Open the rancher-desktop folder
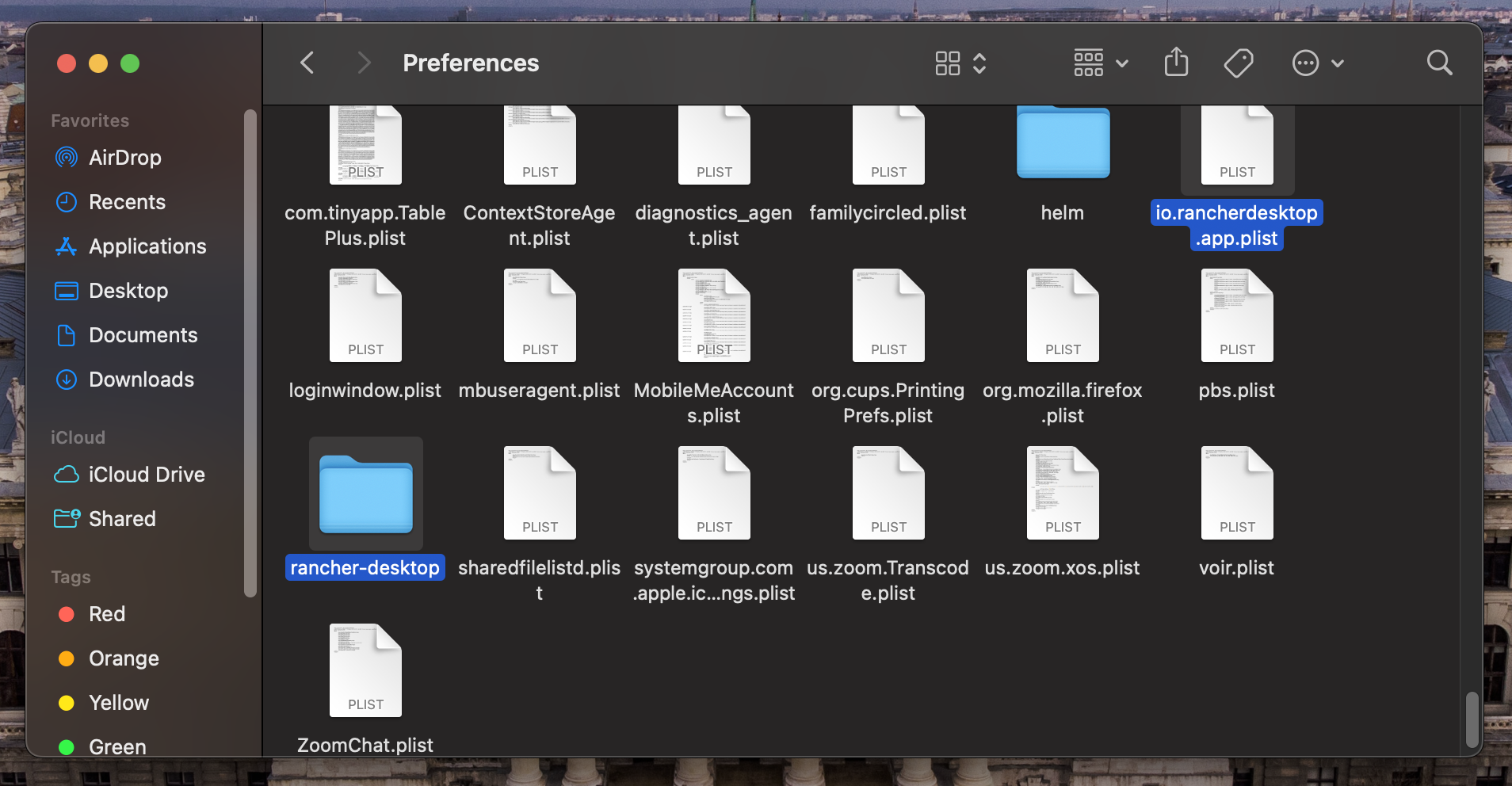The image size is (1512, 786). 365,493
